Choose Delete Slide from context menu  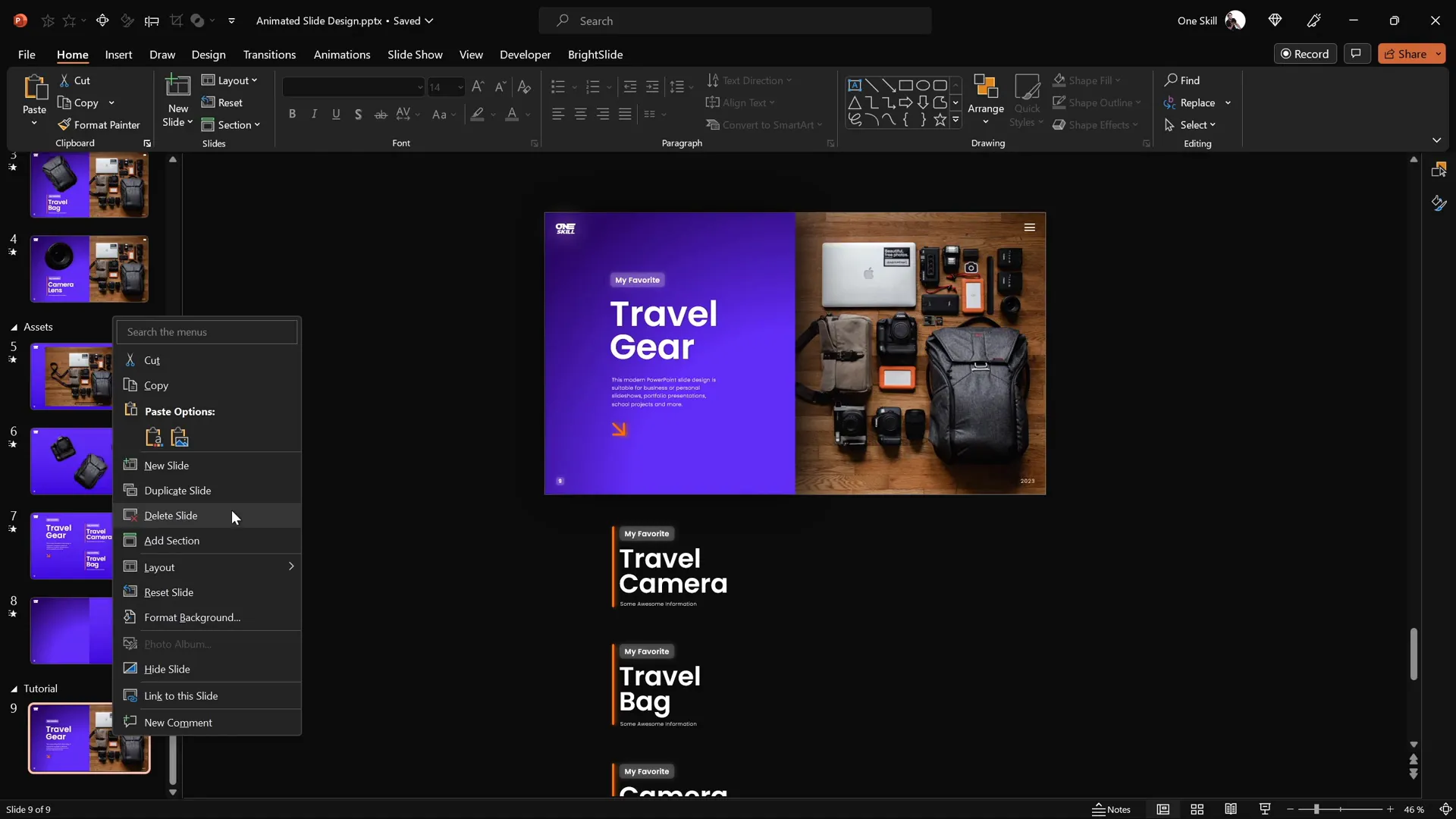point(171,516)
